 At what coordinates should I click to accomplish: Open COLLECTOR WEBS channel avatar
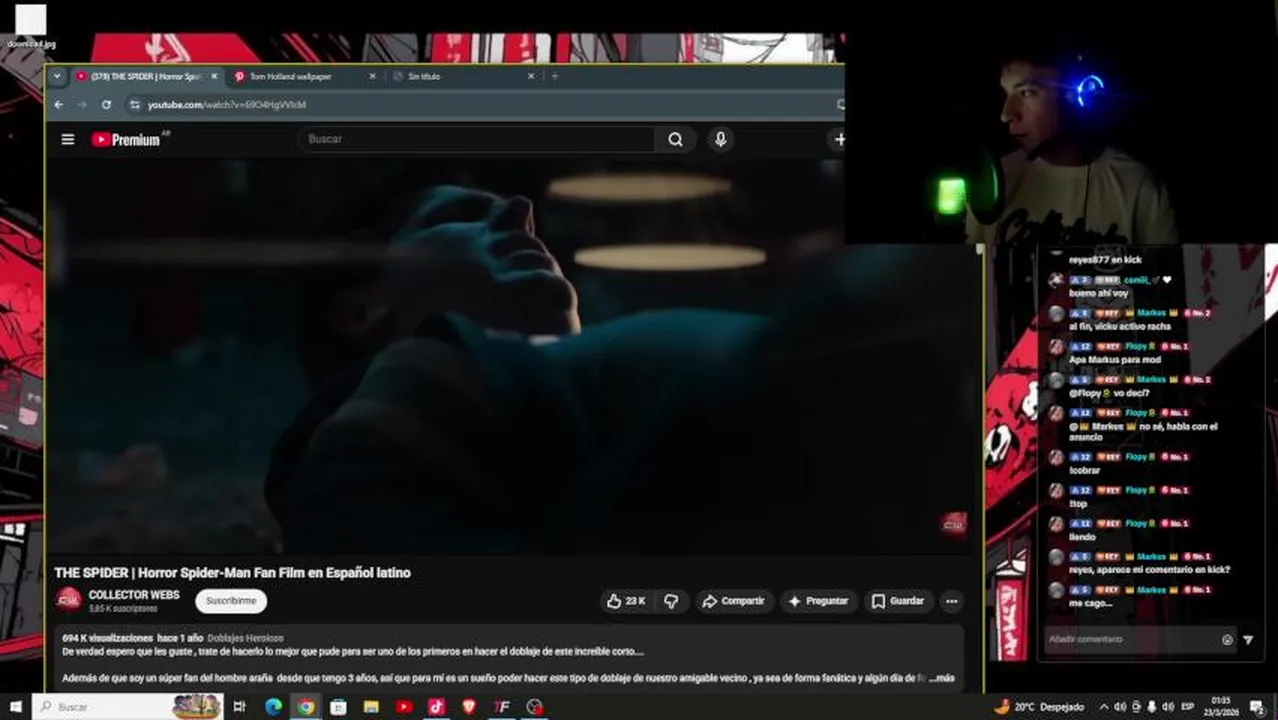(x=68, y=600)
